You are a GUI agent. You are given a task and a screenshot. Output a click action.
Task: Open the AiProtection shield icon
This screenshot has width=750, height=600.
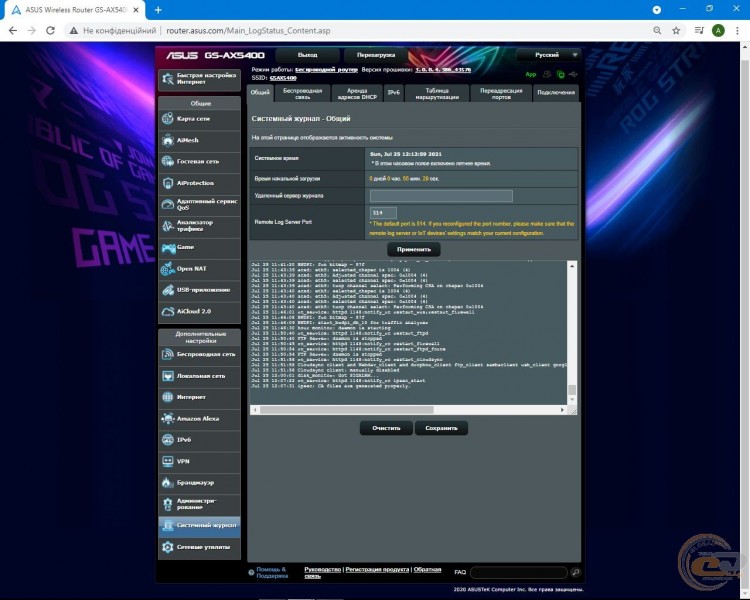[x=167, y=183]
